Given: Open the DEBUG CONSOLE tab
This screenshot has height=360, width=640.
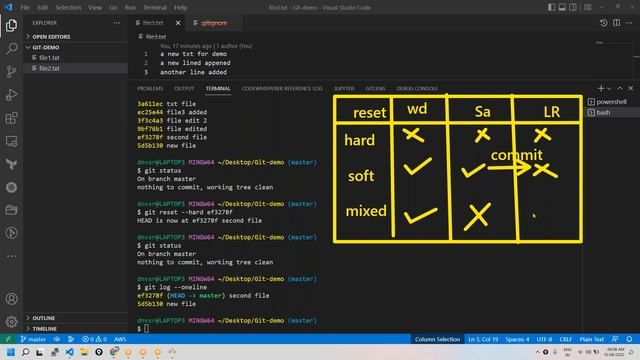Looking at the screenshot, I should pos(417,89).
